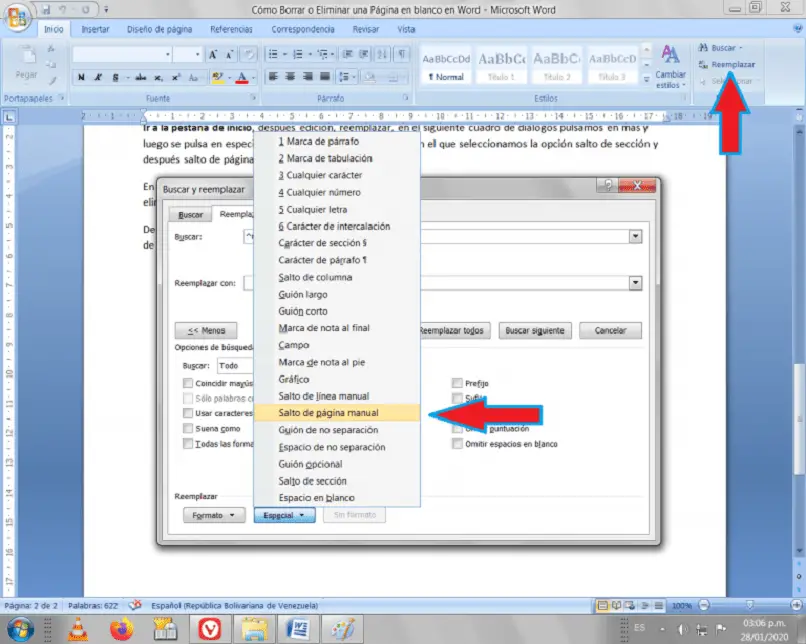Select Marca de párrafo menu item

click(x=337, y=141)
